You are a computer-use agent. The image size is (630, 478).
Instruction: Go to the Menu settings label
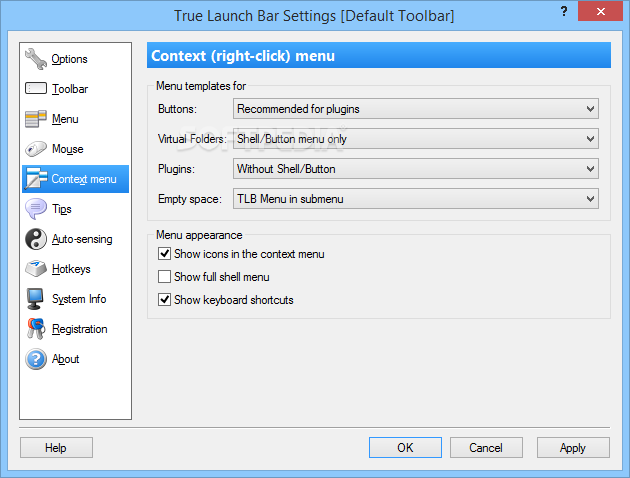pos(65,119)
